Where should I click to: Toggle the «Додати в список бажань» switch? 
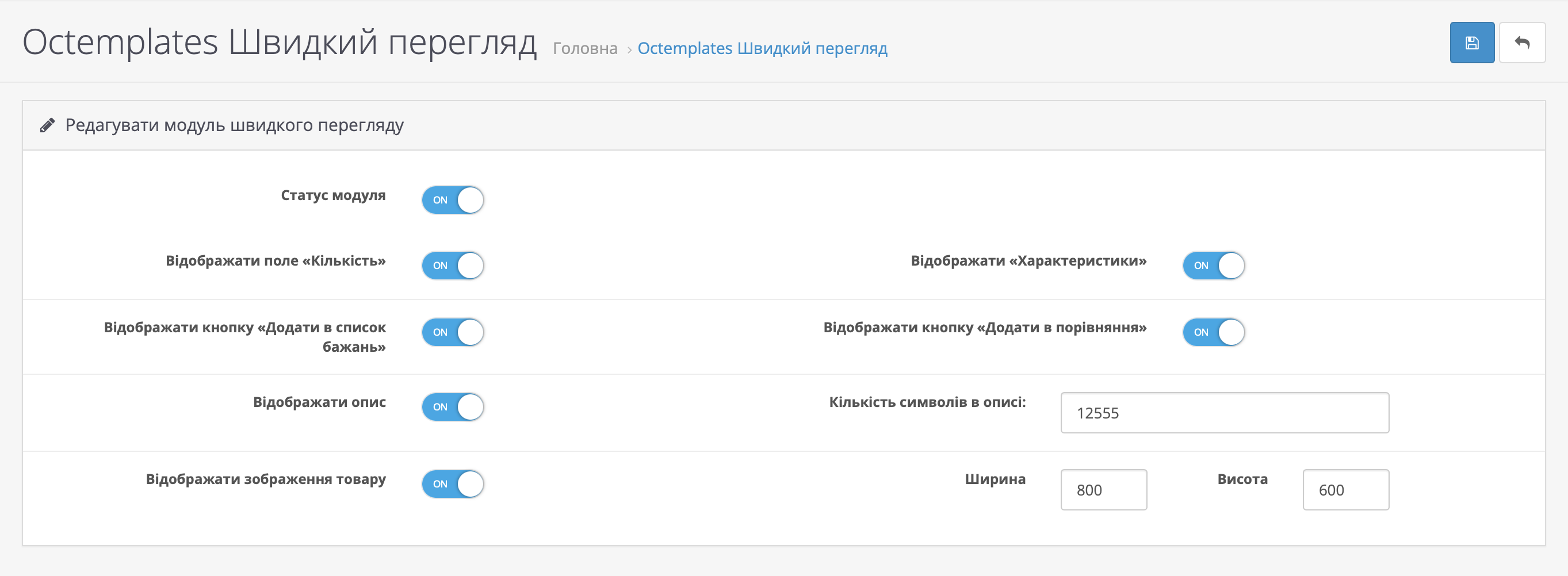coord(453,333)
